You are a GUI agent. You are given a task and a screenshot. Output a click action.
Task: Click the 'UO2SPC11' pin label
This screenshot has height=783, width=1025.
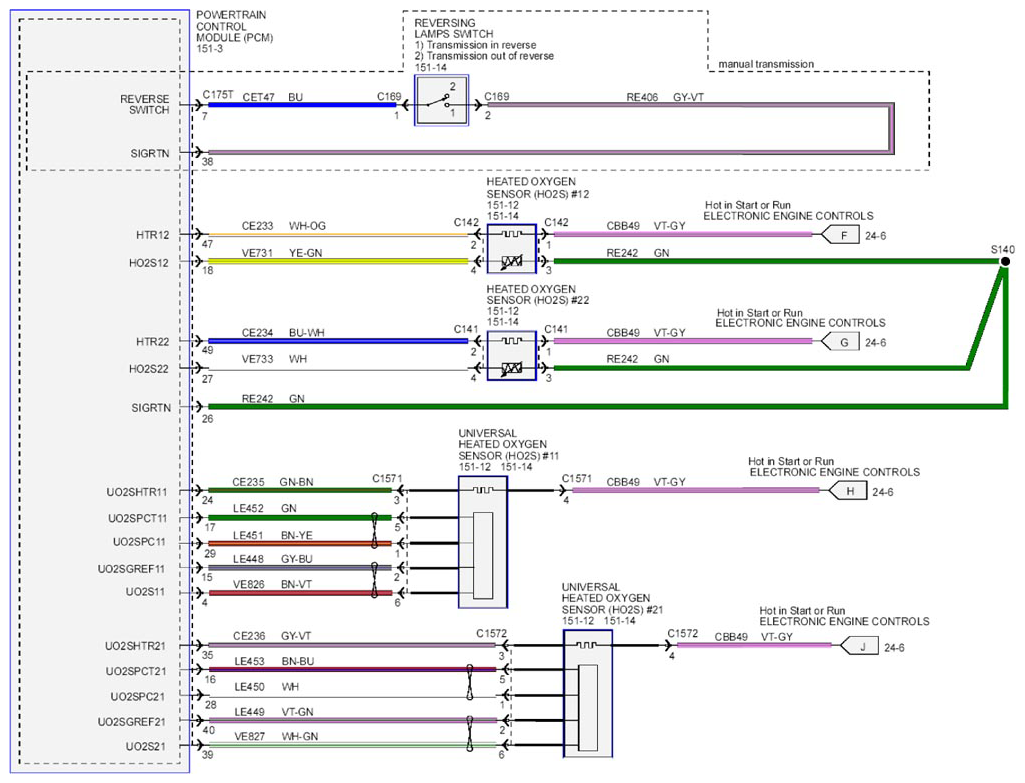tap(139, 542)
